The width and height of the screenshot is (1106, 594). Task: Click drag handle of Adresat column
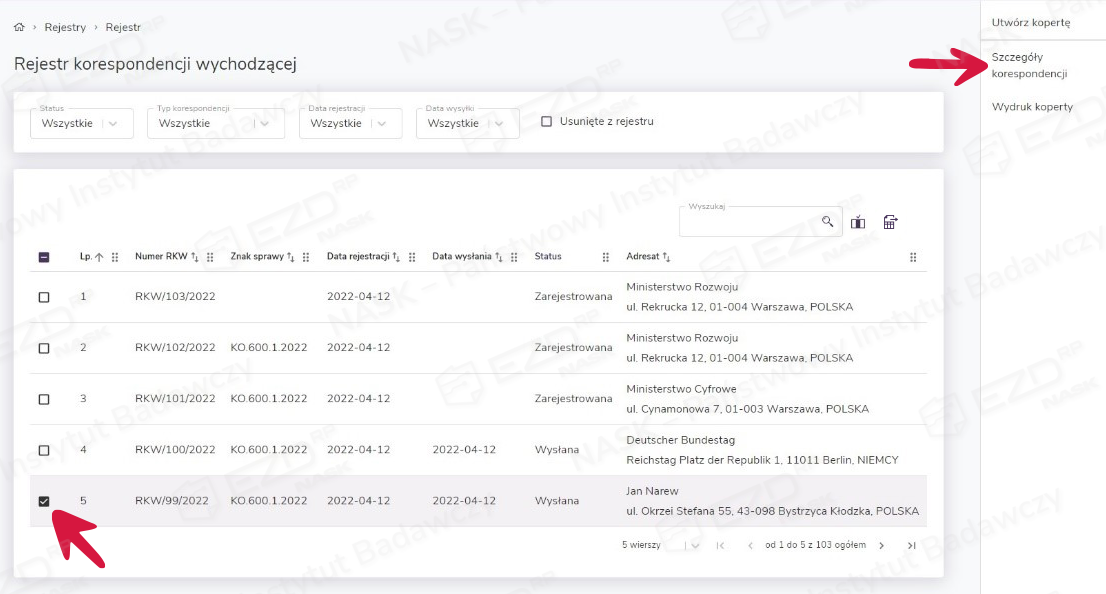[x=912, y=257]
